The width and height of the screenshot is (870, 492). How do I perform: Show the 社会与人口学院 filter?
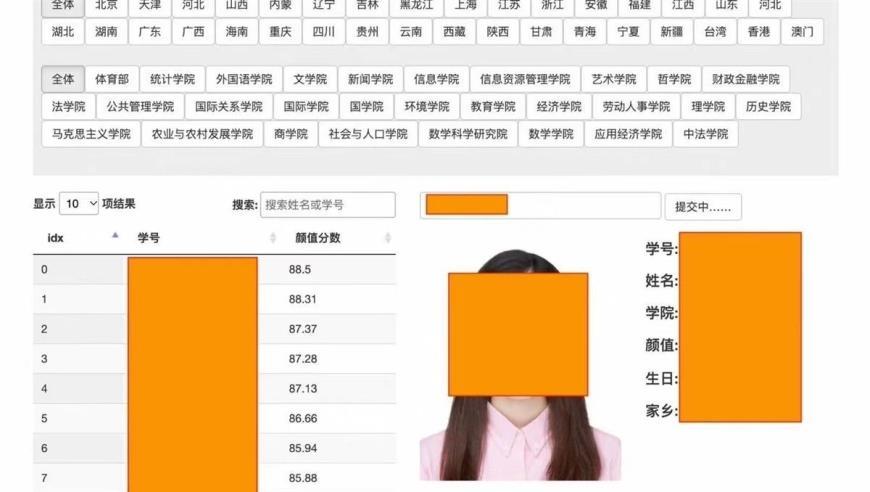pos(368,134)
